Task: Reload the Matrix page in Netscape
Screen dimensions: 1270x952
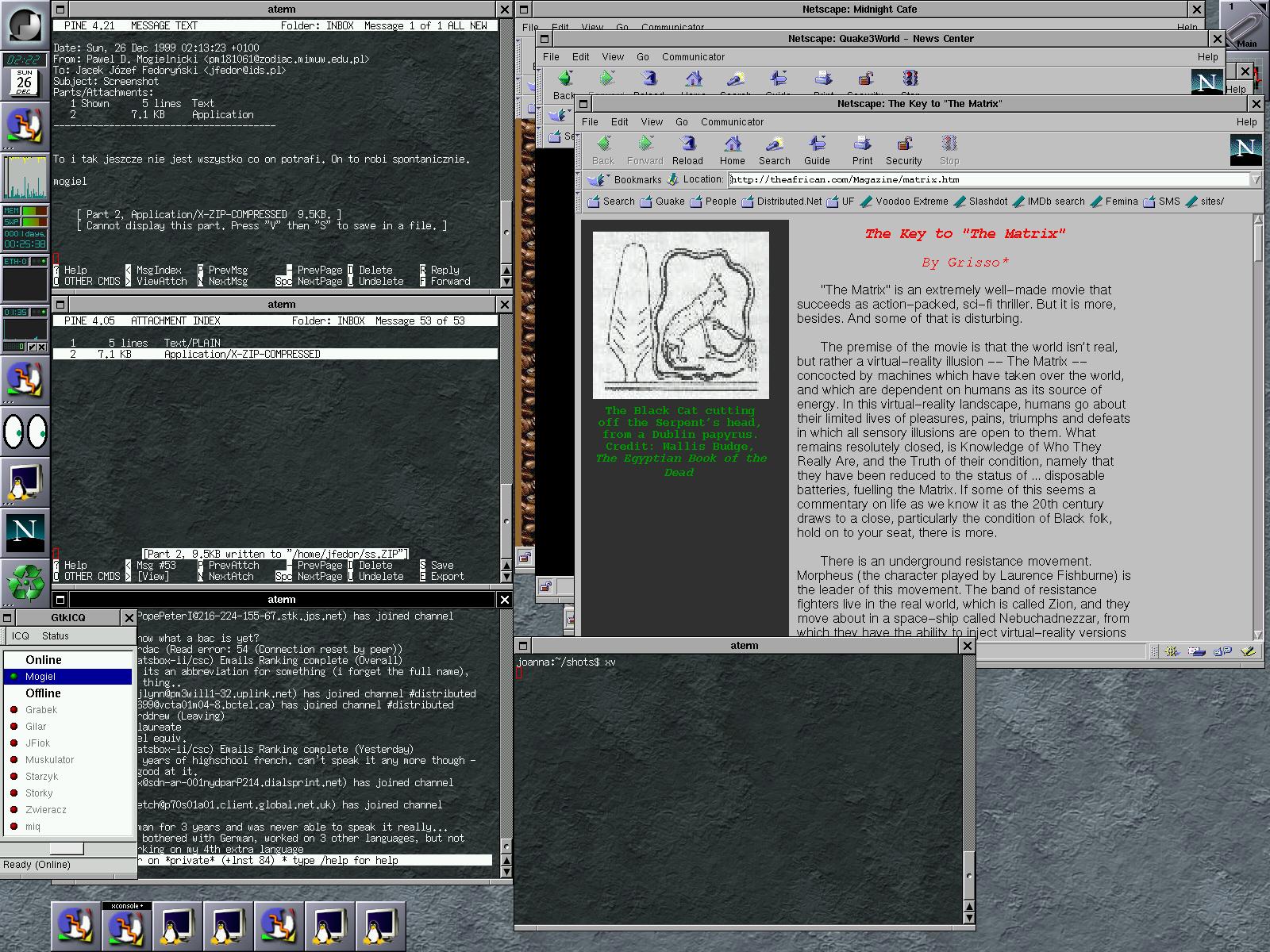Action: tap(687, 149)
